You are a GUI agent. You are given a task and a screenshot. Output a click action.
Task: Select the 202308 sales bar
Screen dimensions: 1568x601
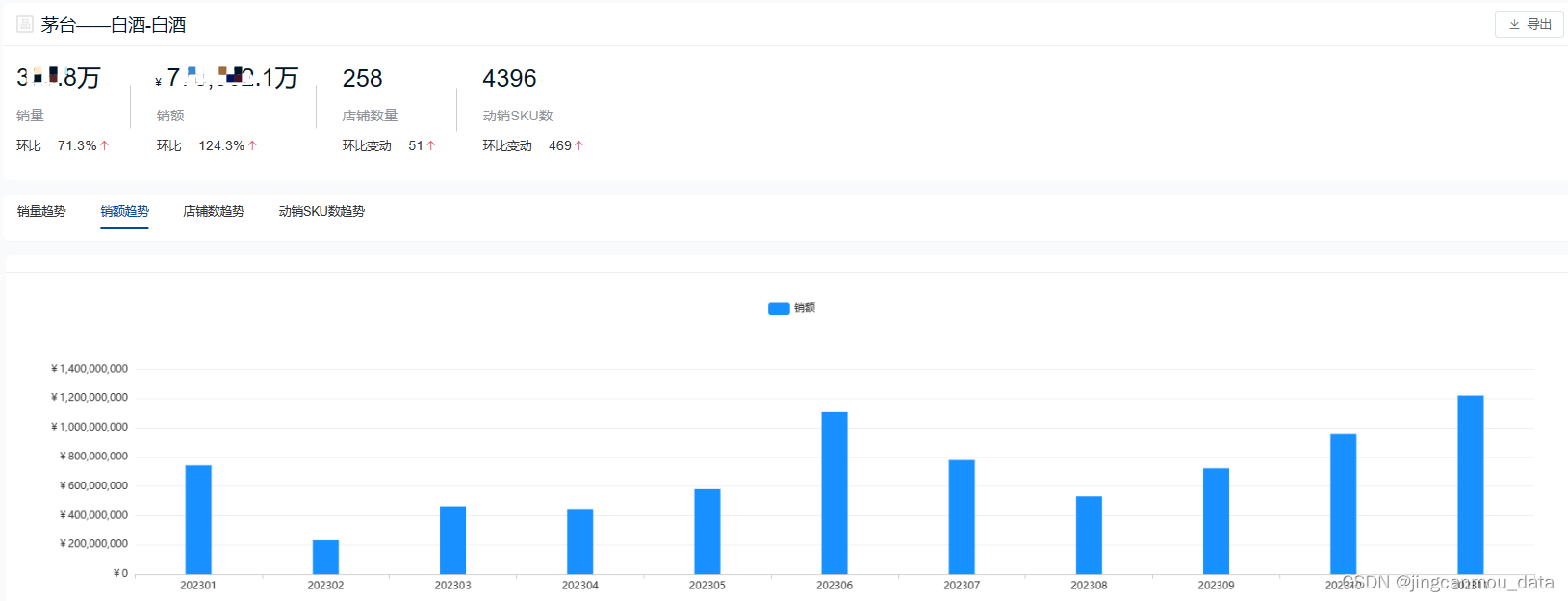1089,536
